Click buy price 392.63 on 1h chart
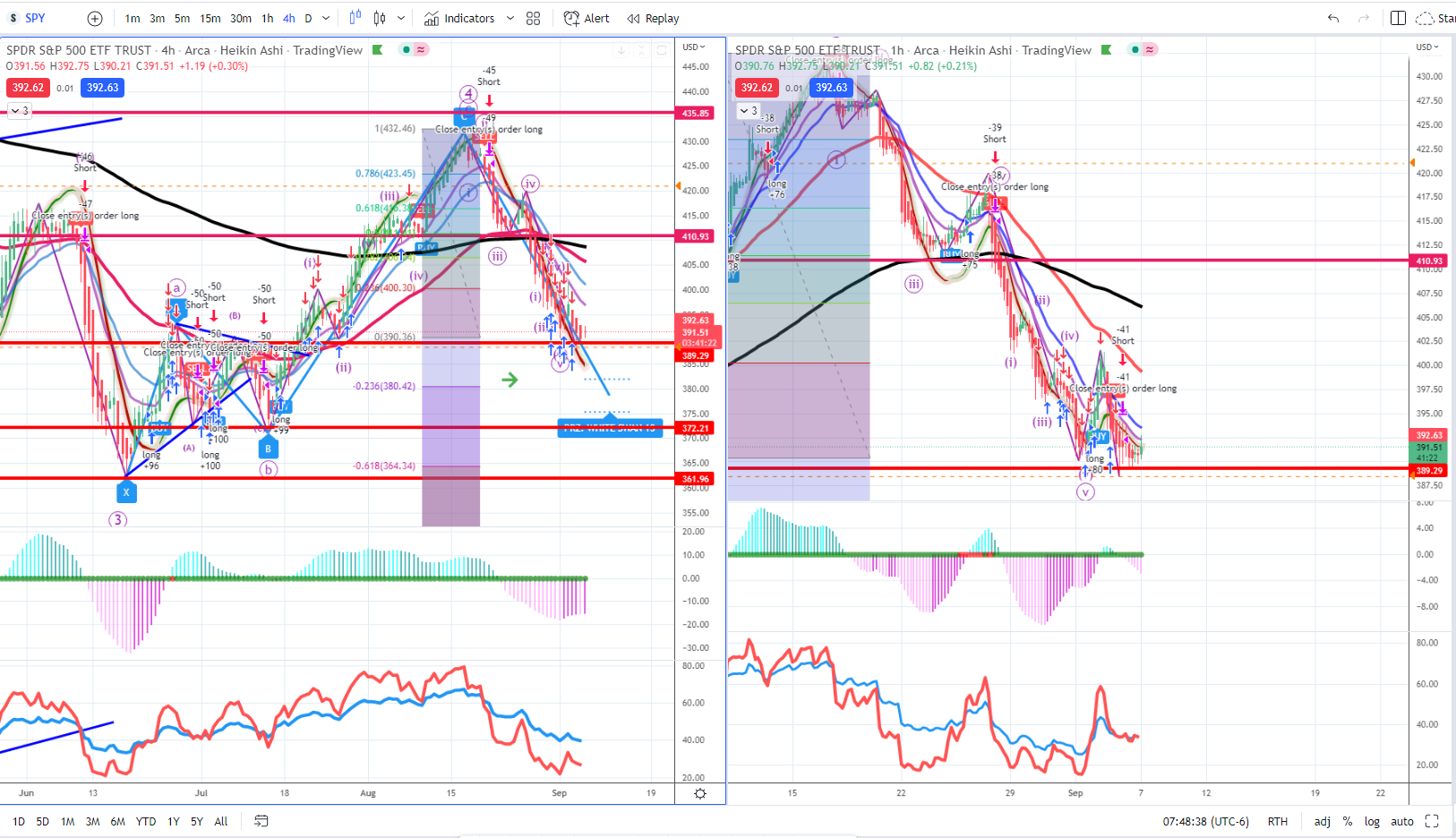1456x838 pixels. [831, 87]
